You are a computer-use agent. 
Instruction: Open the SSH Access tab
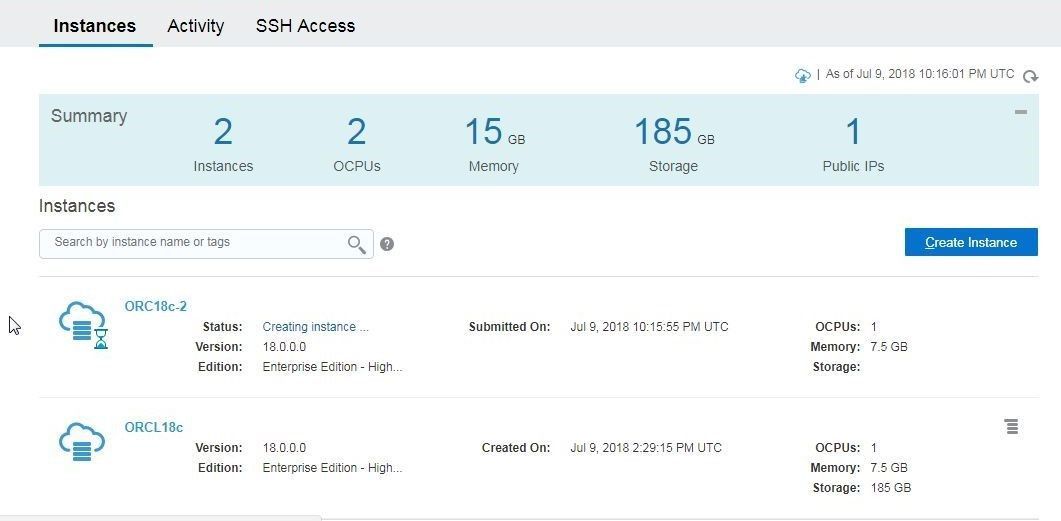tap(305, 26)
